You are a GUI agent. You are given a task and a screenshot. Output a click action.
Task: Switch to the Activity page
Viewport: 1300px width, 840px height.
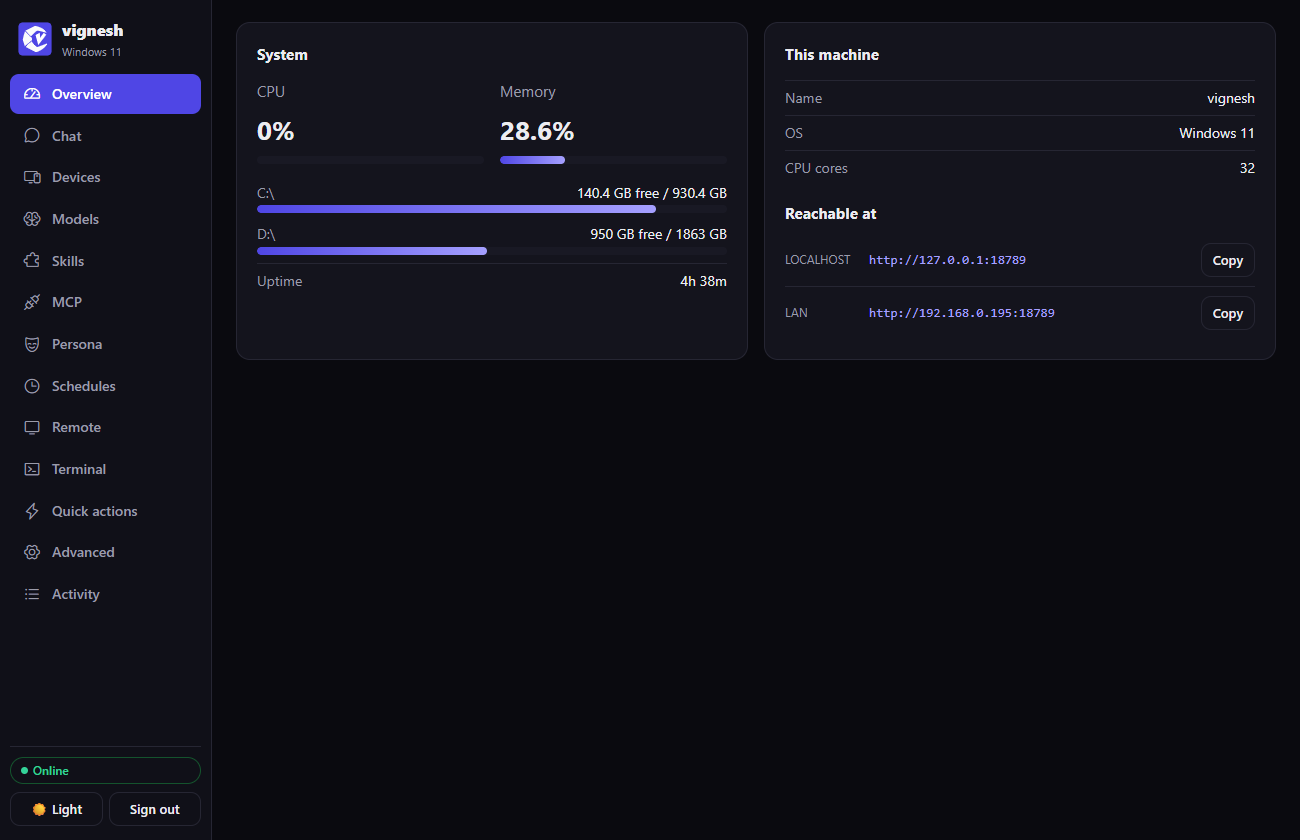105,594
